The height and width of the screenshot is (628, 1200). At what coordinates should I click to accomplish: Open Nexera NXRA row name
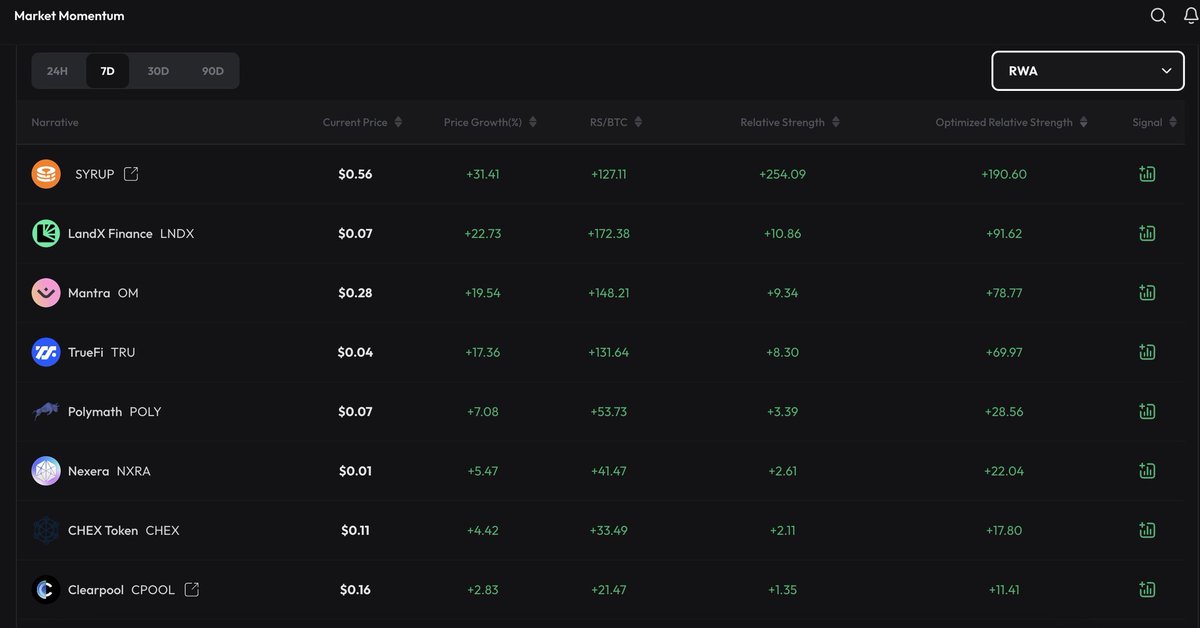(109, 471)
